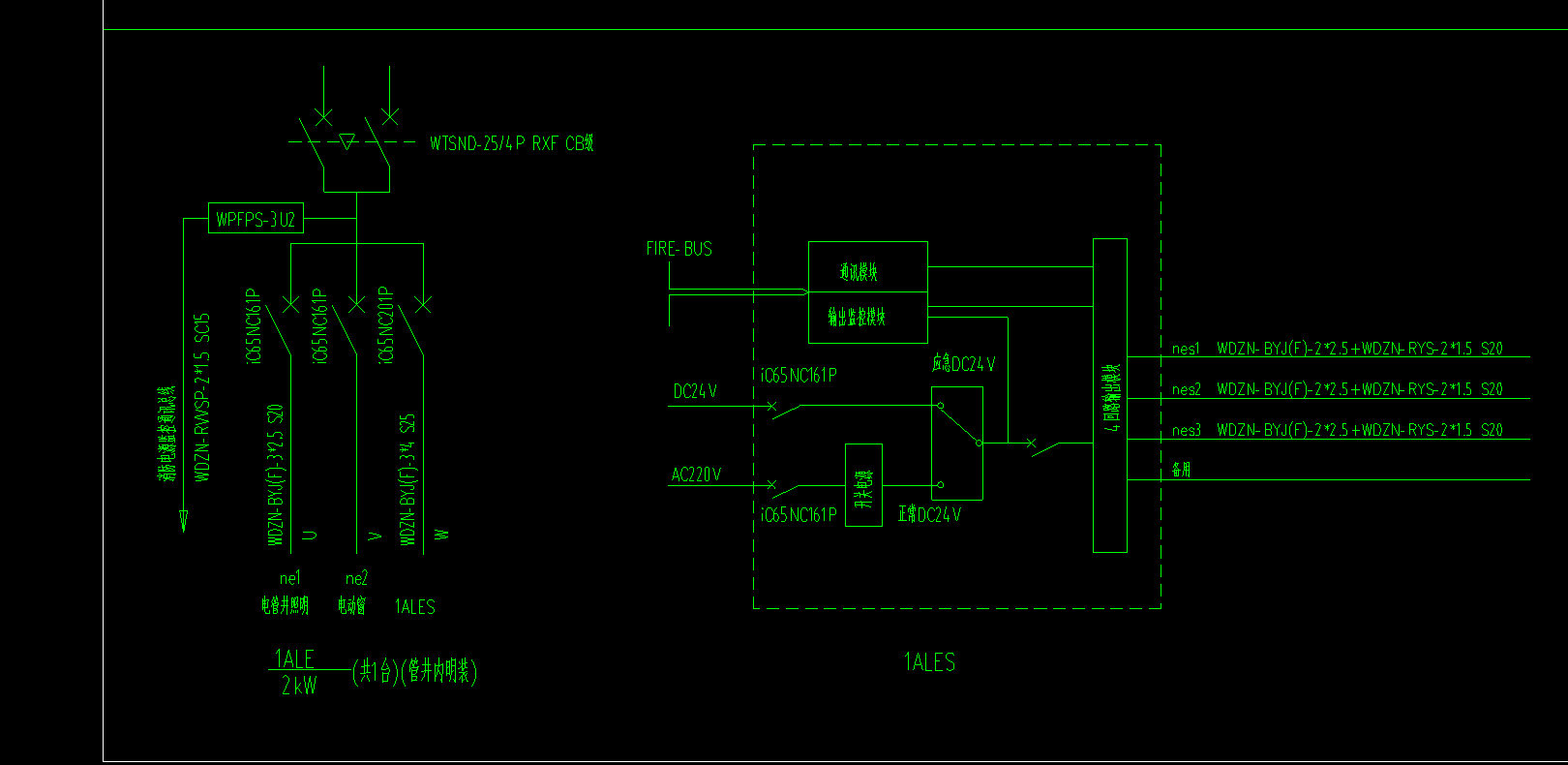Select the 电管井照明 text
The width and height of the screenshot is (1568, 765).
[285, 606]
